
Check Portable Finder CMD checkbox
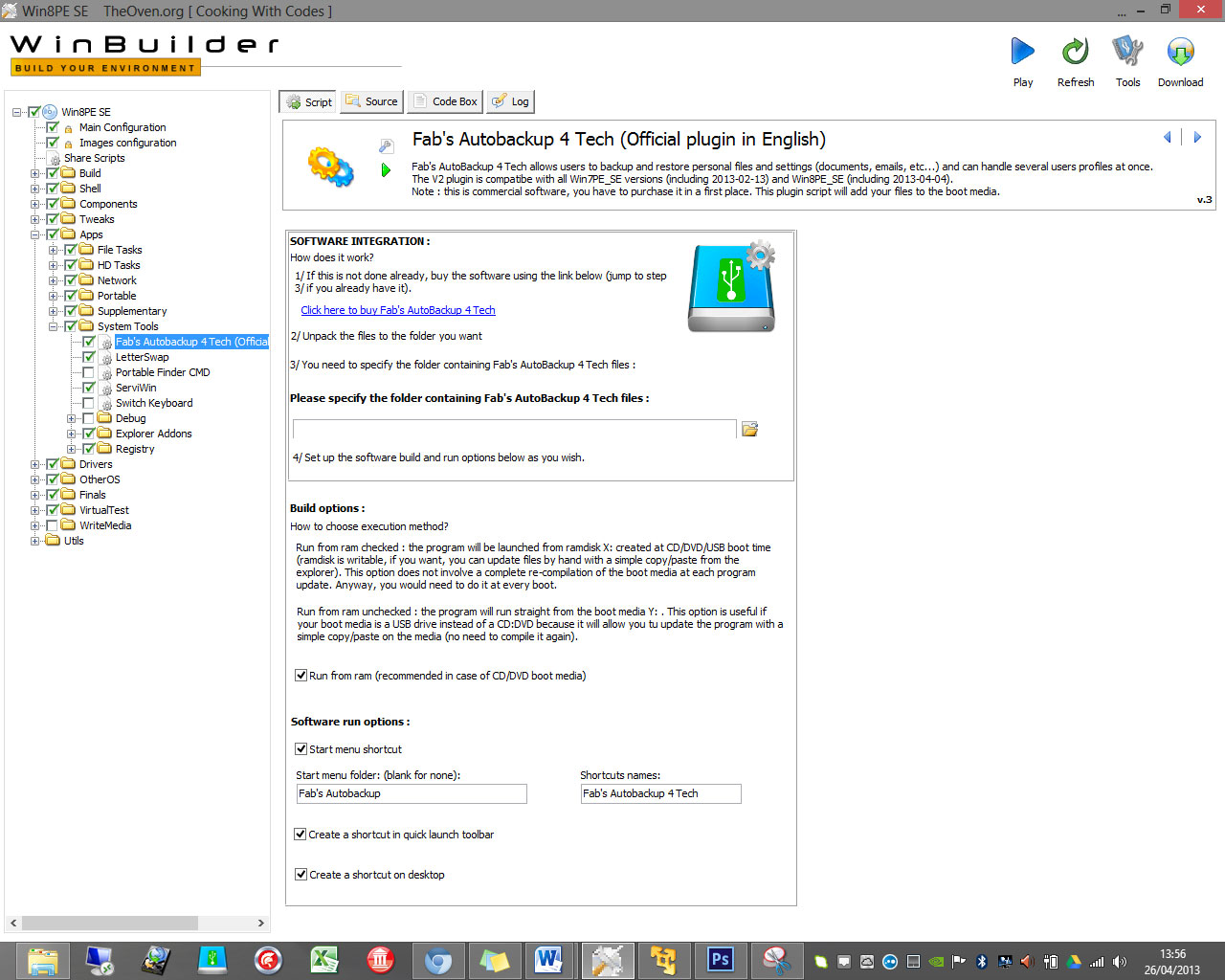[x=88, y=372]
